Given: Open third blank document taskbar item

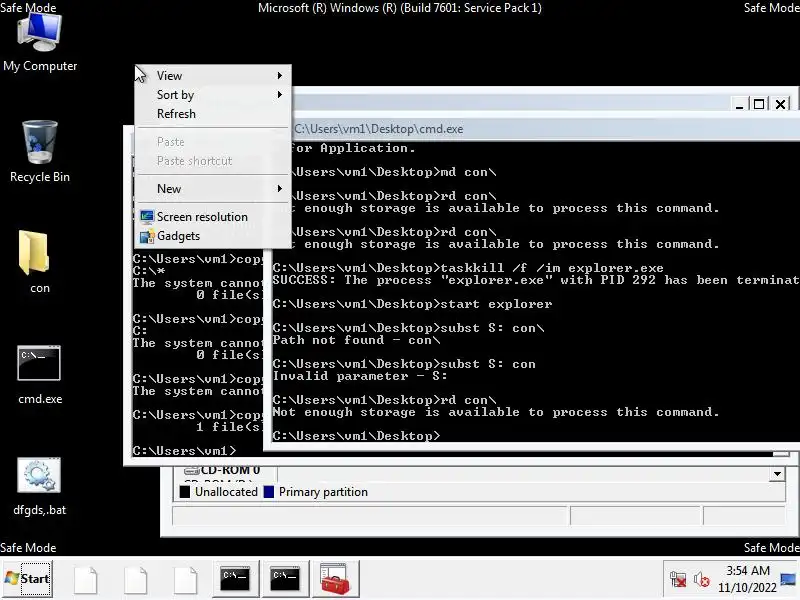Looking at the screenshot, I should click(185, 579).
